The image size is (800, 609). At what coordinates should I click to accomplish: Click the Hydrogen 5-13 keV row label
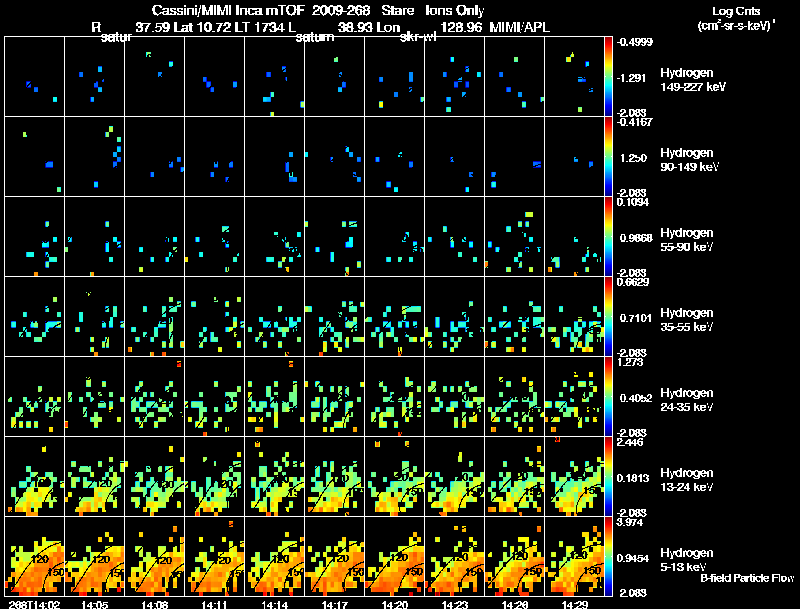687,560
